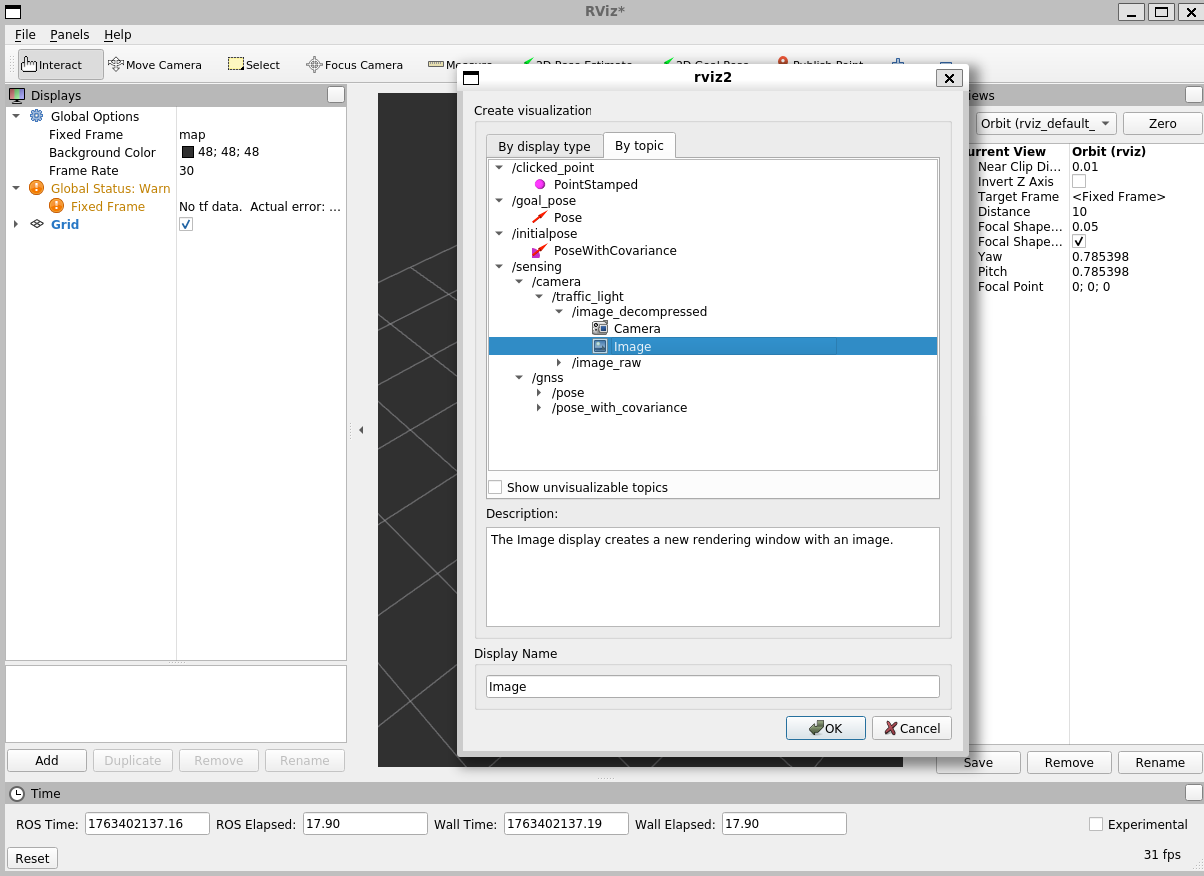The width and height of the screenshot is (1204, 876).
Task: Select the Camera display under image_decompressed
Action: (636, 328)
